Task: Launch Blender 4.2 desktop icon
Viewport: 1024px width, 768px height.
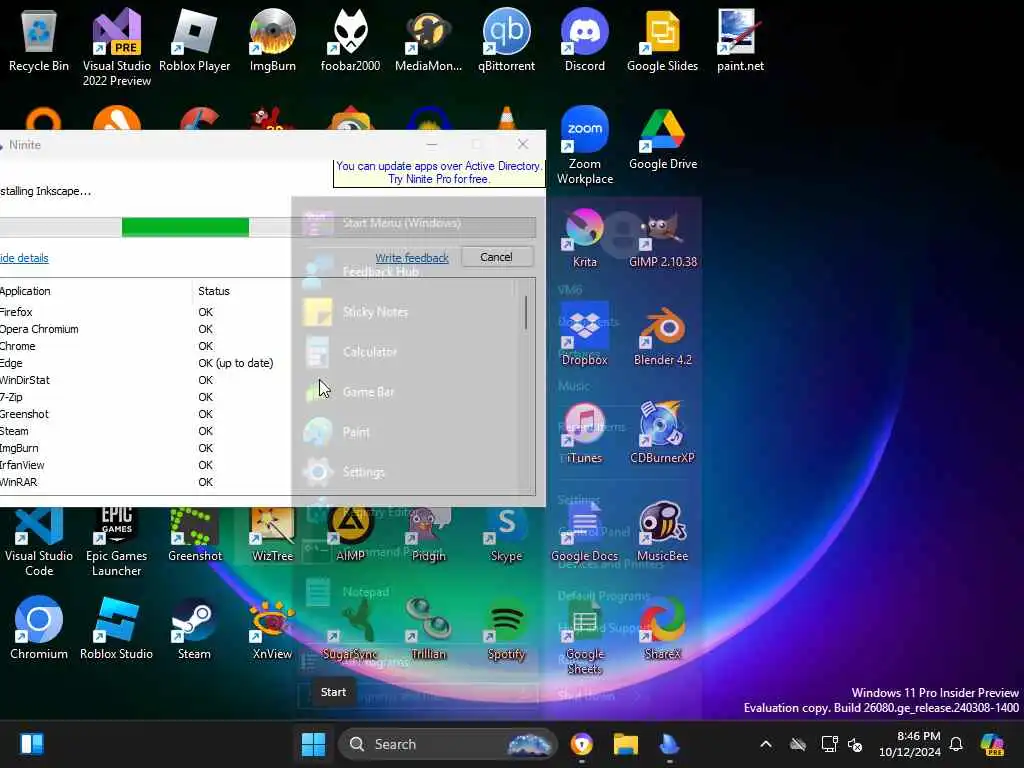Action: pyautogui.click(x=663, y=334)
